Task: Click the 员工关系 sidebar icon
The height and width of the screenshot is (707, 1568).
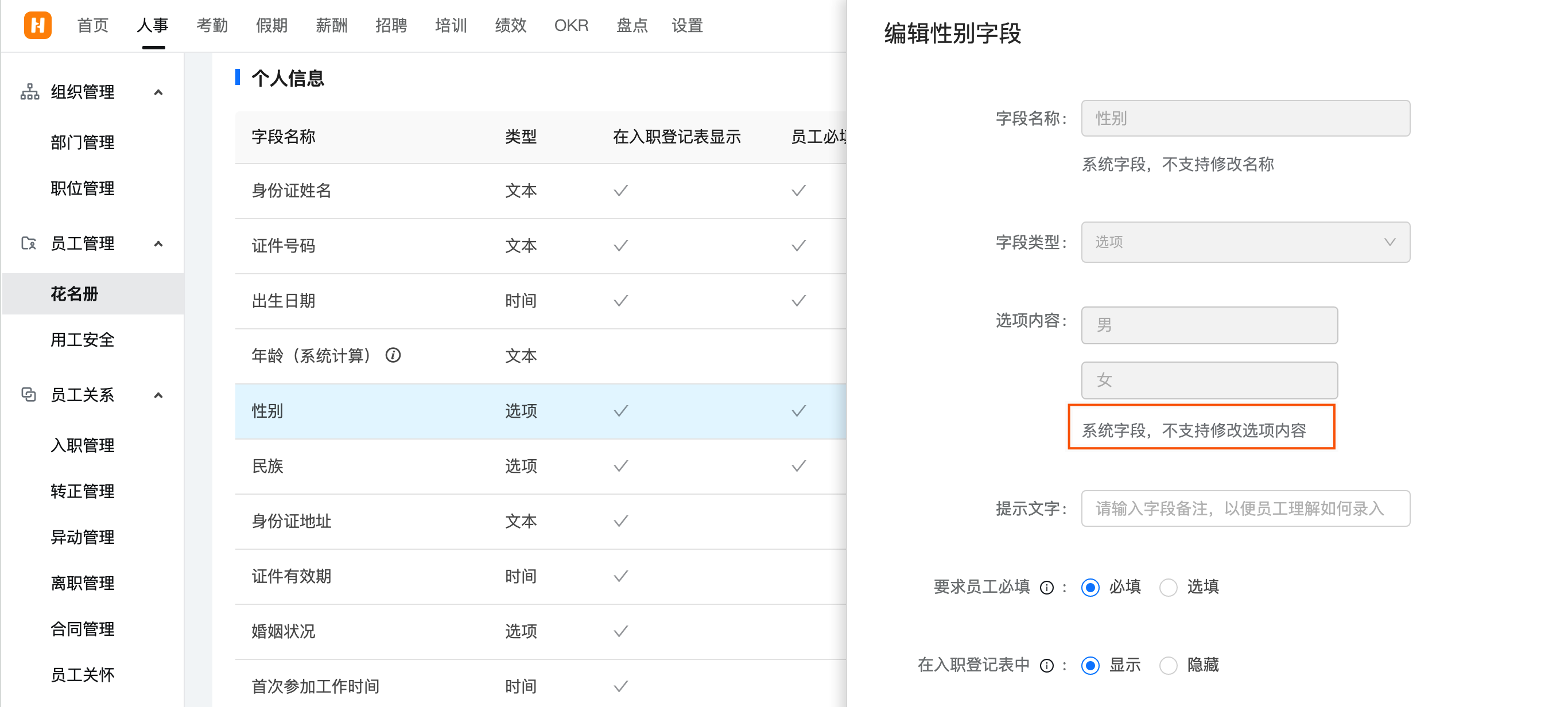Action: click(29, 394)
